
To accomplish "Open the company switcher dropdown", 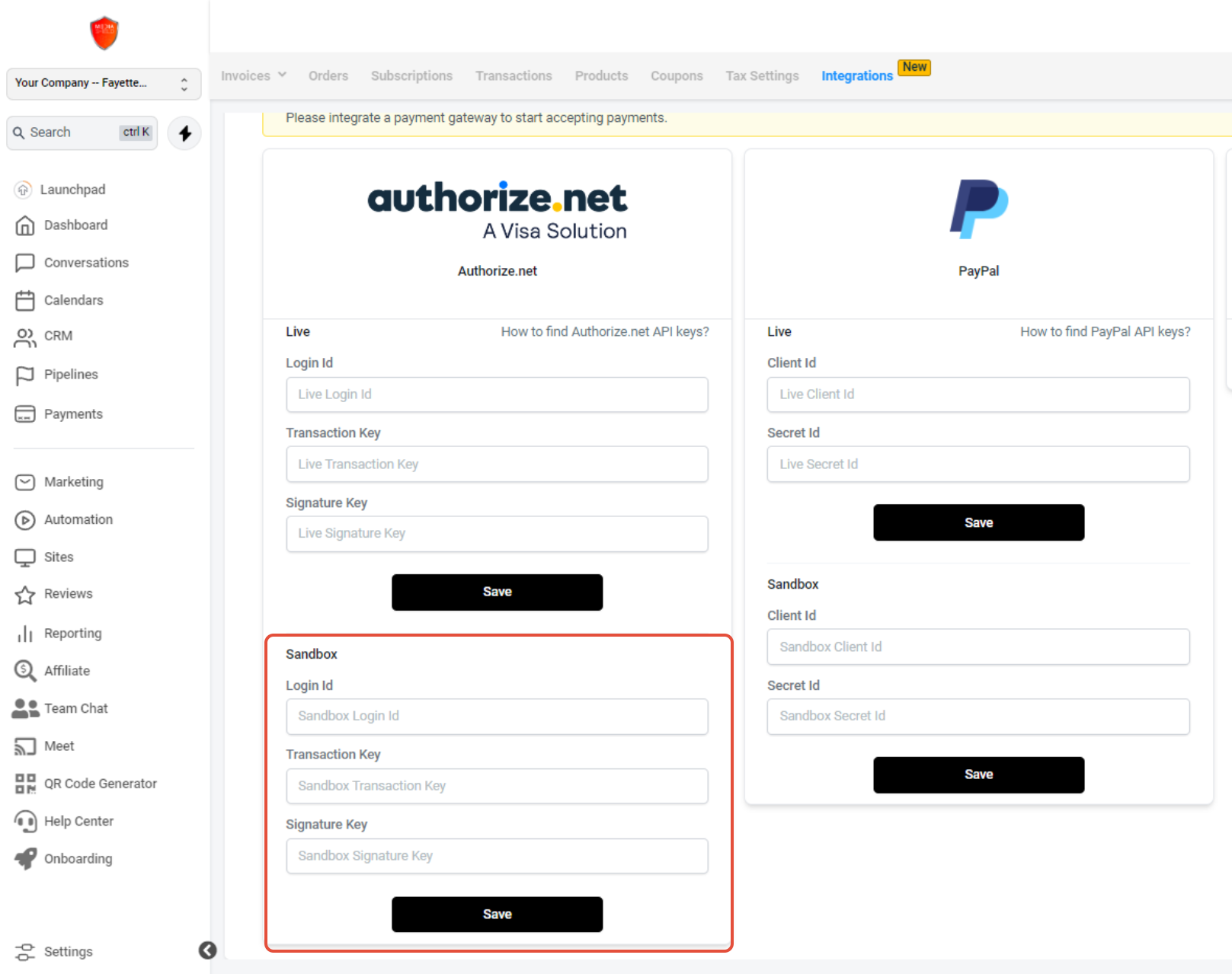I will [x=104, y=84].
